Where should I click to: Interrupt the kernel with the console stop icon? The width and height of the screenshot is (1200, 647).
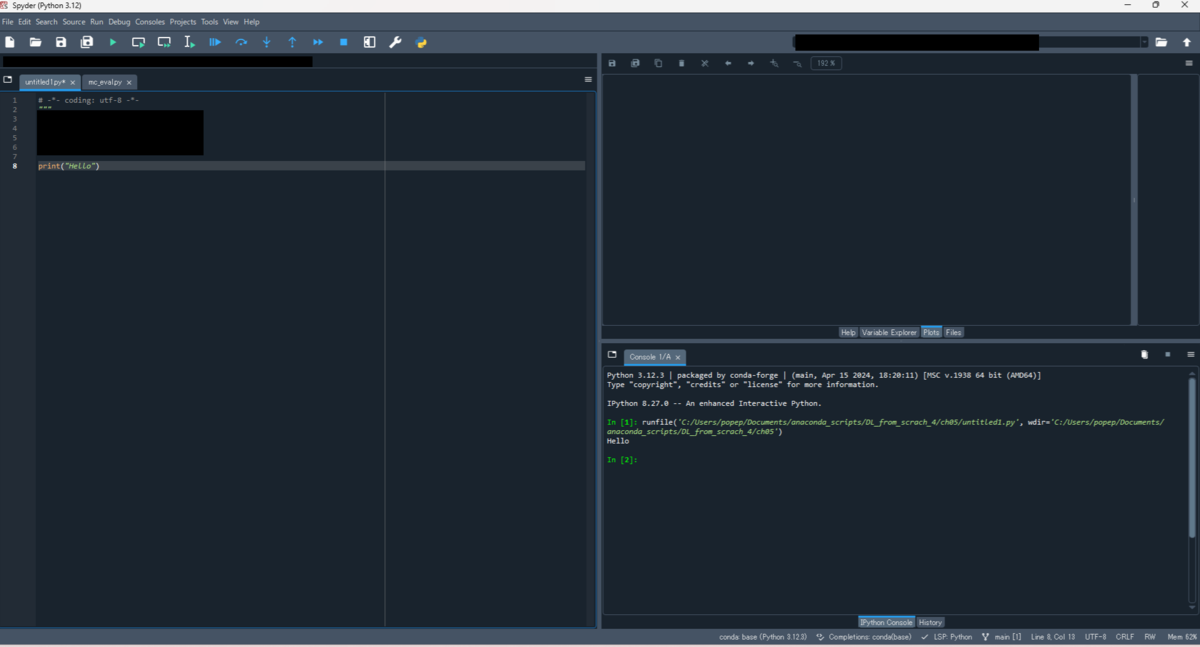(x=1167, y=355)
